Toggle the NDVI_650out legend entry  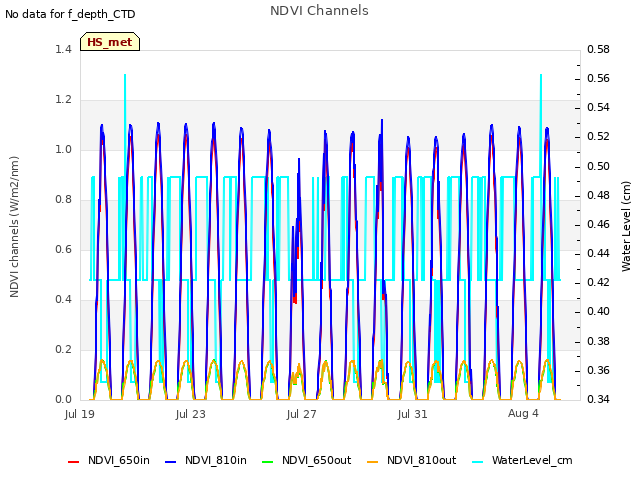click(x=307, y=460)
